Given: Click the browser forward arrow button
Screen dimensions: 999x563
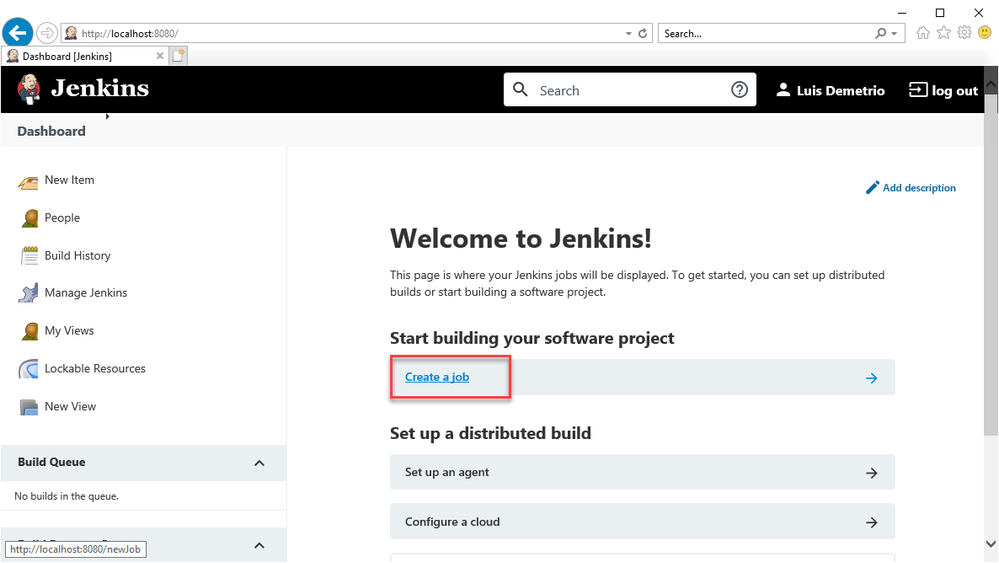Looking at the screenshot, I should click(47, 32).
